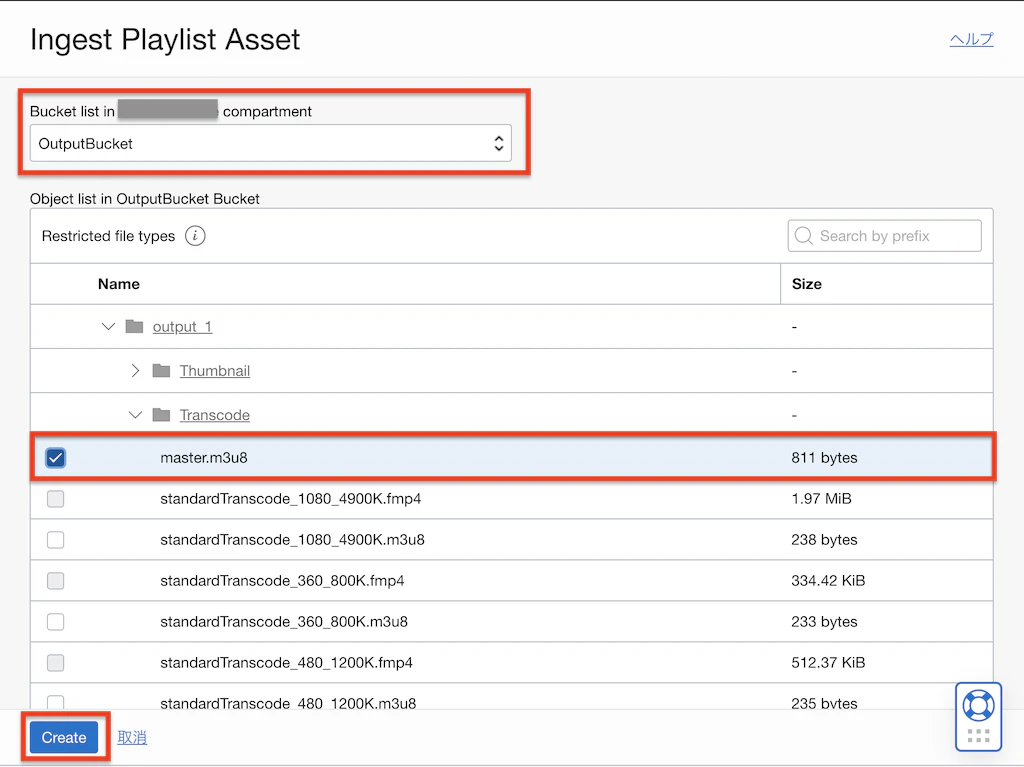Click the Size column header
This screenshot has width=1024, height=767.
[x=807, y=284]
